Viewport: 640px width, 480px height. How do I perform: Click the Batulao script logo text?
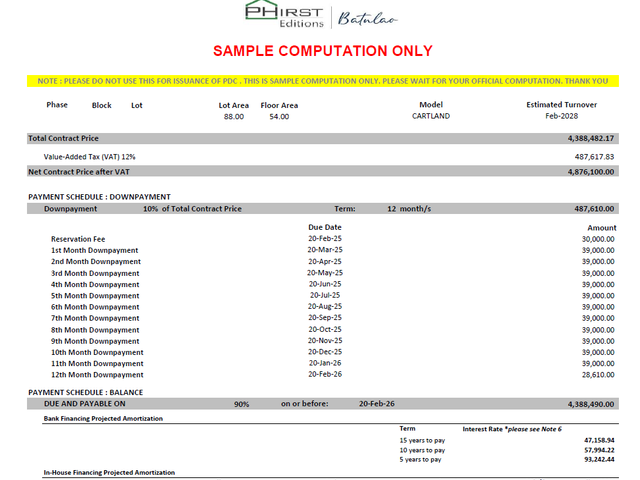click(367, 19)
